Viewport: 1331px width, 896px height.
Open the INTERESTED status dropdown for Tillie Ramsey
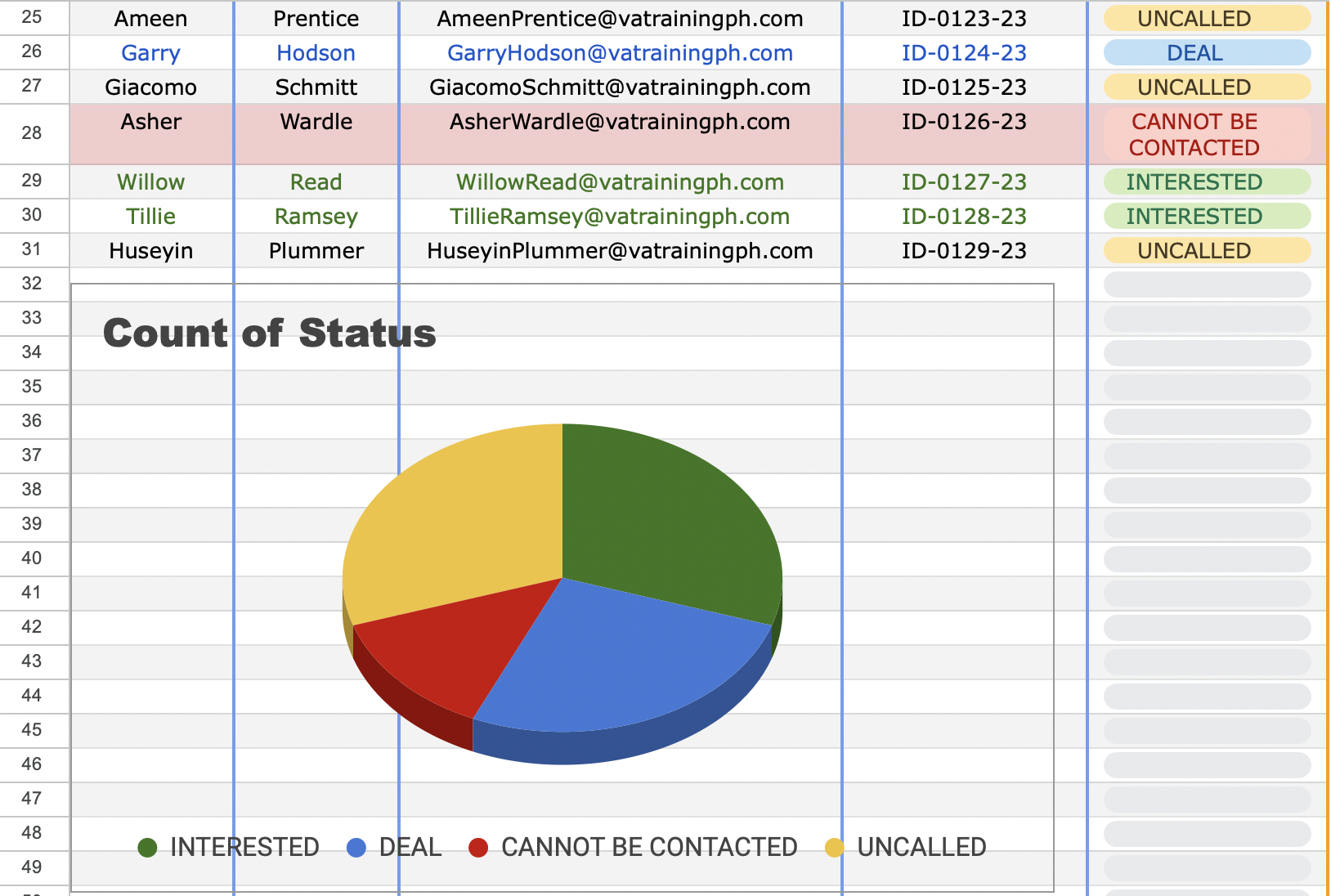click(1207, 217)
